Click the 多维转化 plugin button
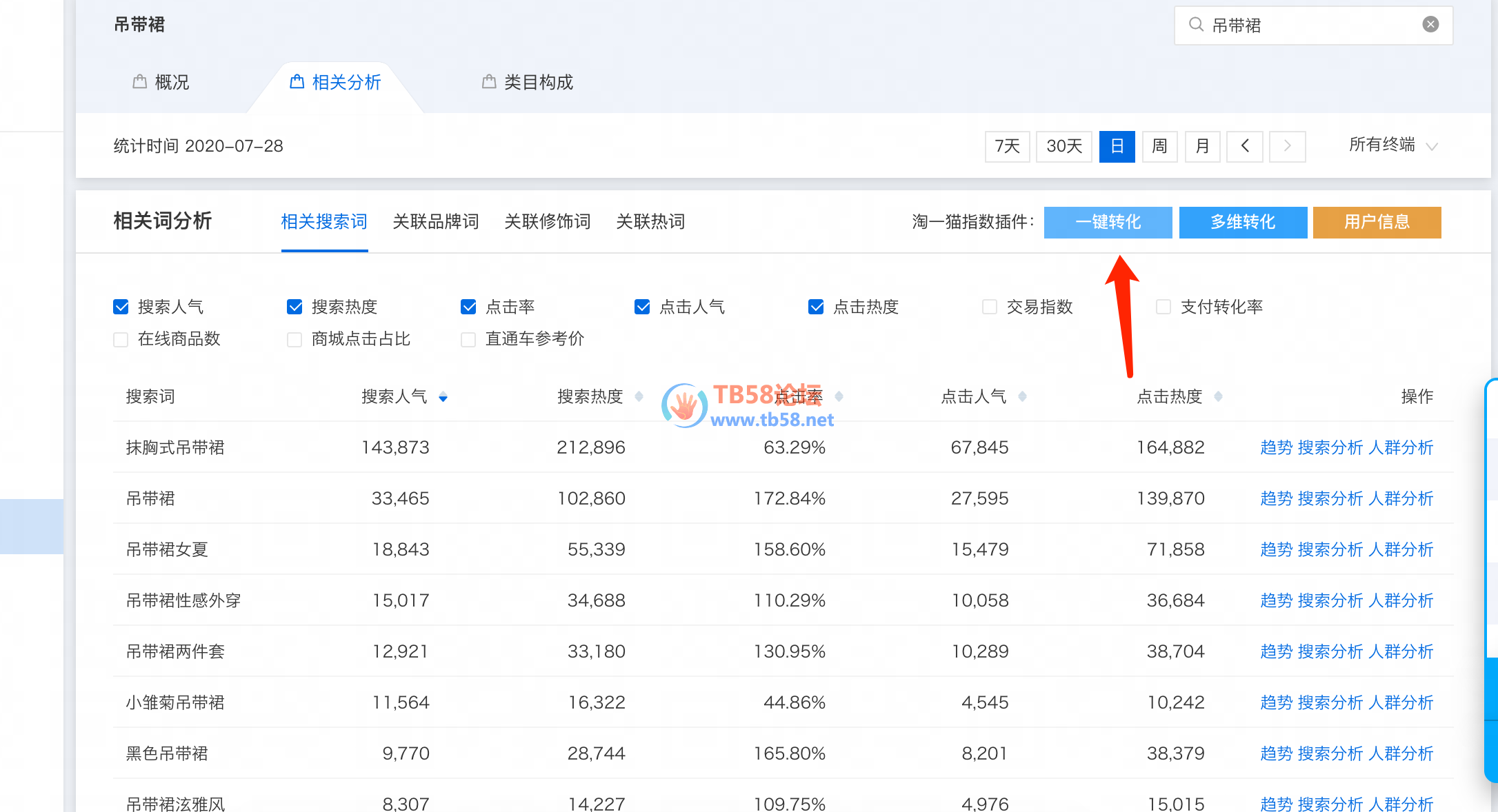This screenshot has width=1498, height=812. [1243, 222]
